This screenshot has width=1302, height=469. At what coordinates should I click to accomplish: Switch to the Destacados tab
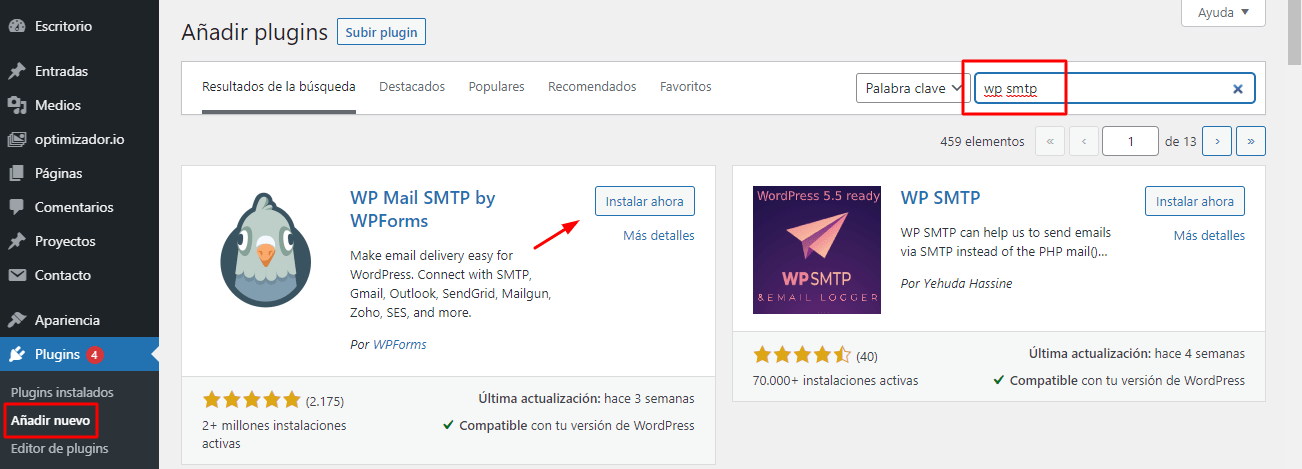(412, 87)
